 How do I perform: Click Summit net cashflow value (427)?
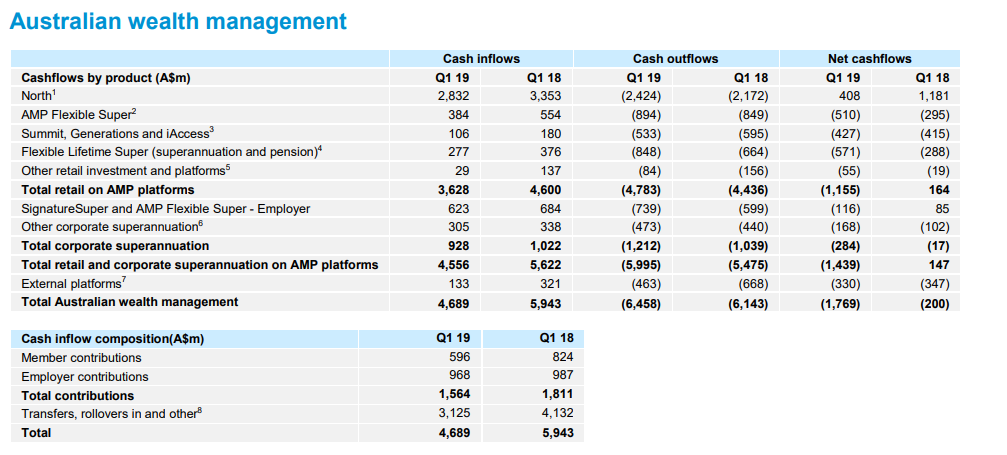[x=845, y=134]
